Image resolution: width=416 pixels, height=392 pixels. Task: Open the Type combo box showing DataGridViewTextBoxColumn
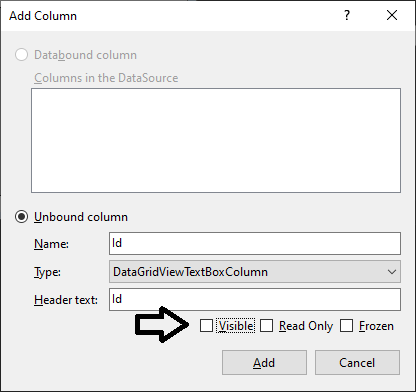[255, 272]
